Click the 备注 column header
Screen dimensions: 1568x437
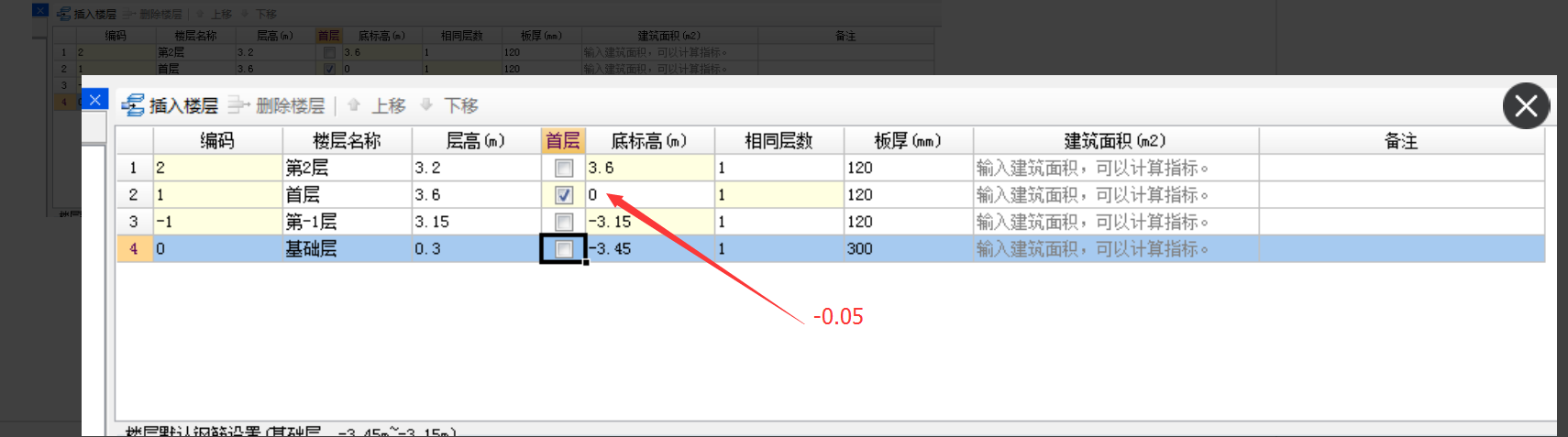click(1401, 141)
